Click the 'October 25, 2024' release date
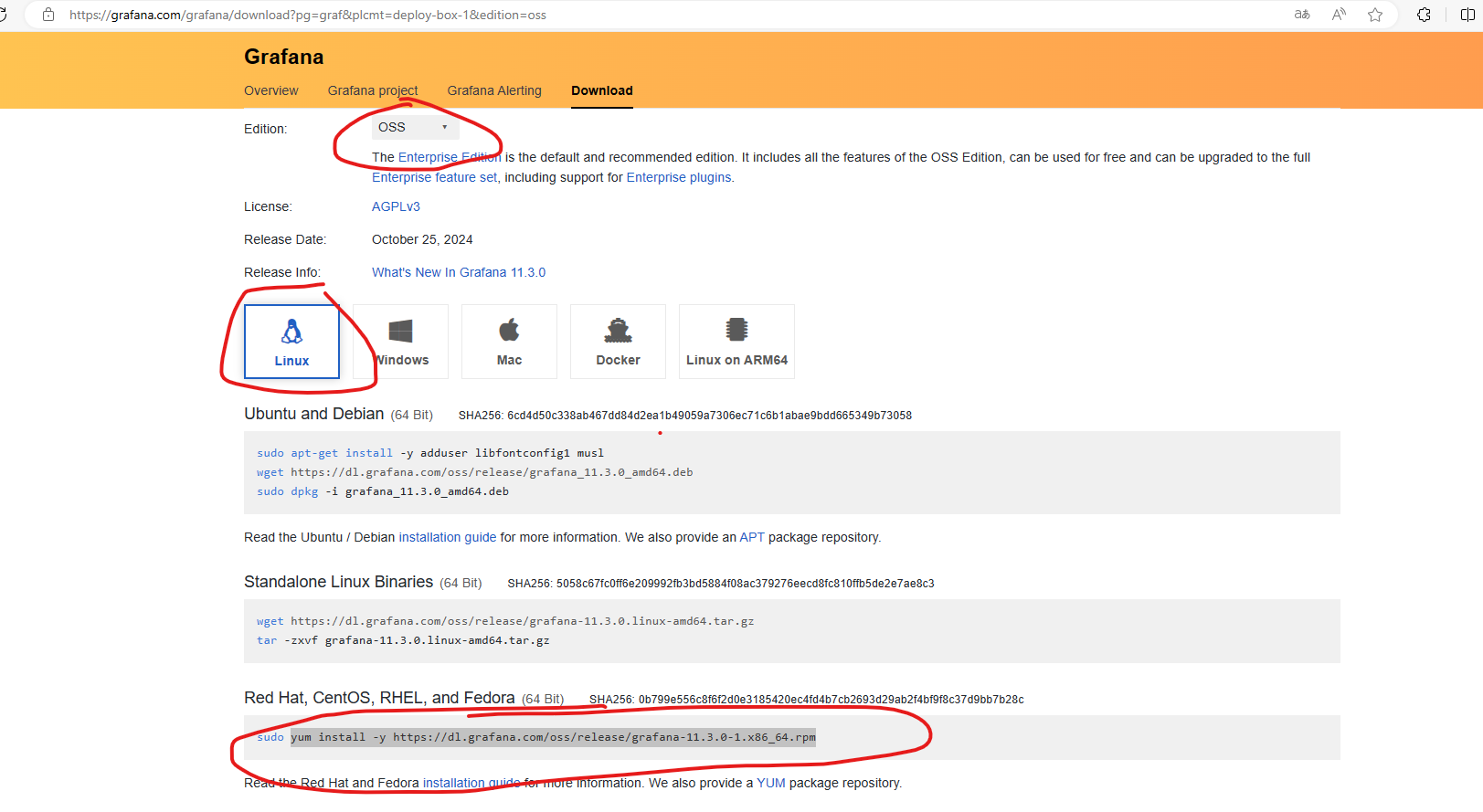The image size is (1483, 812). (x=422, y=239)
